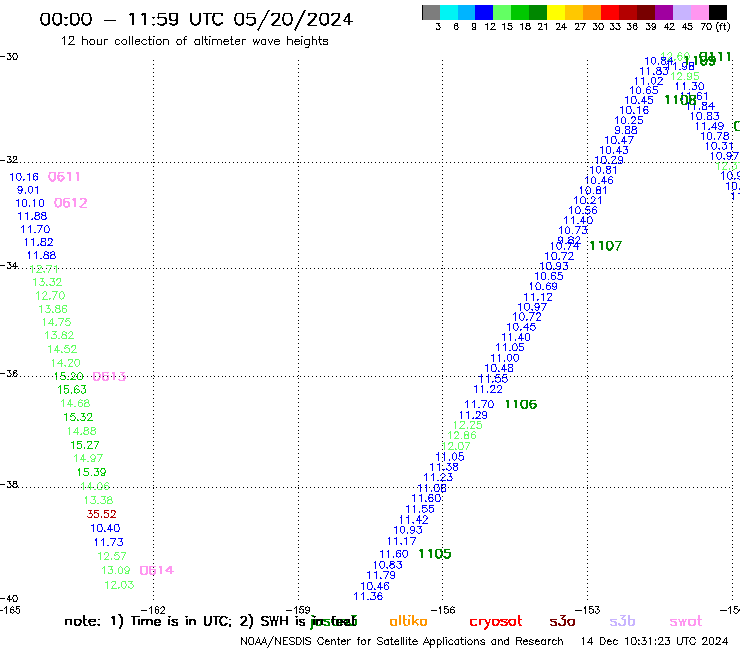Click the orange 'altika' satellite label
The width and height of the screenshot is (740, 650).
(408, 621)
